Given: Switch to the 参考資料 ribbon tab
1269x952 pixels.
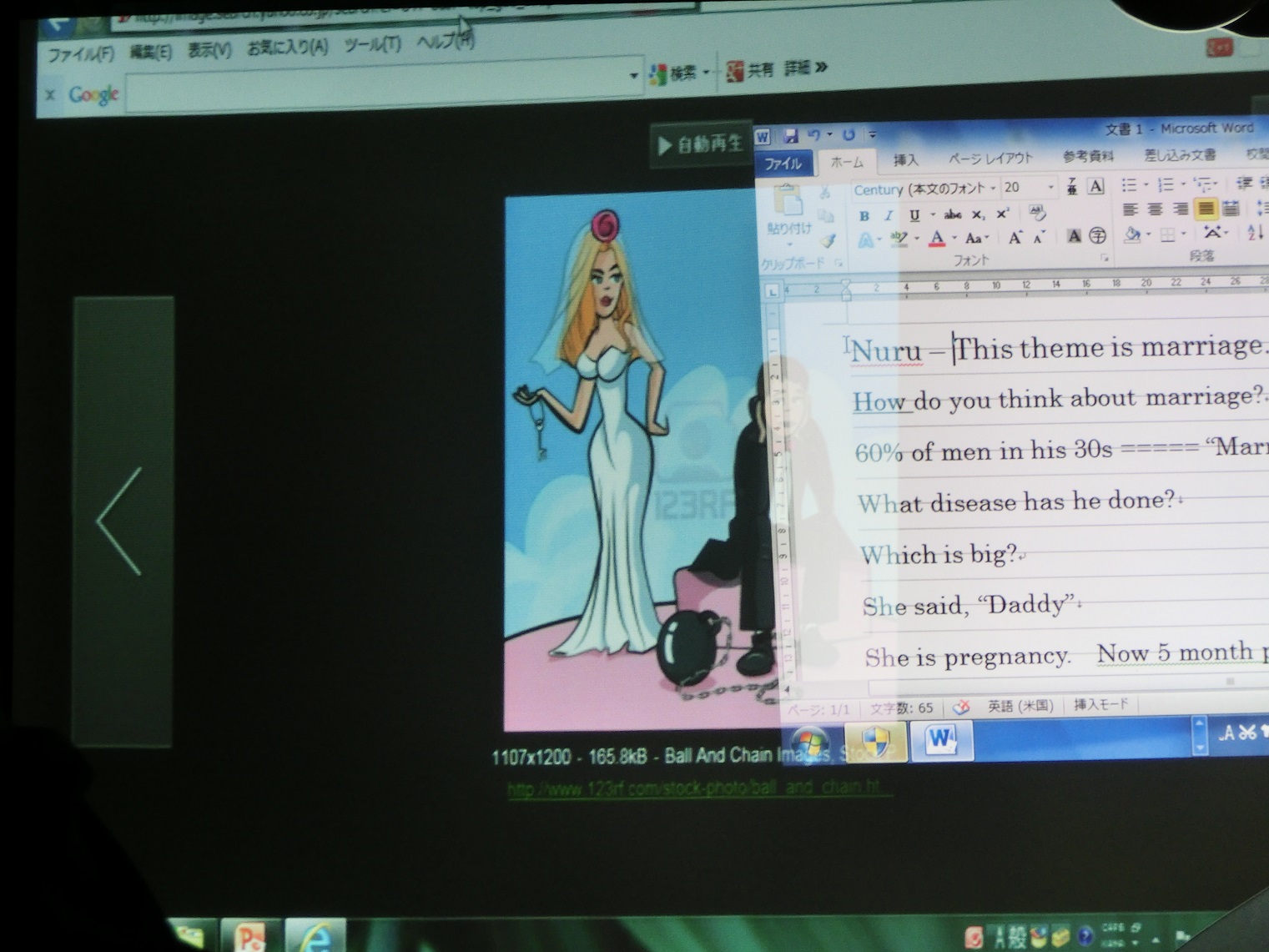Looking at the screenshot, I should coord(1088,156).
